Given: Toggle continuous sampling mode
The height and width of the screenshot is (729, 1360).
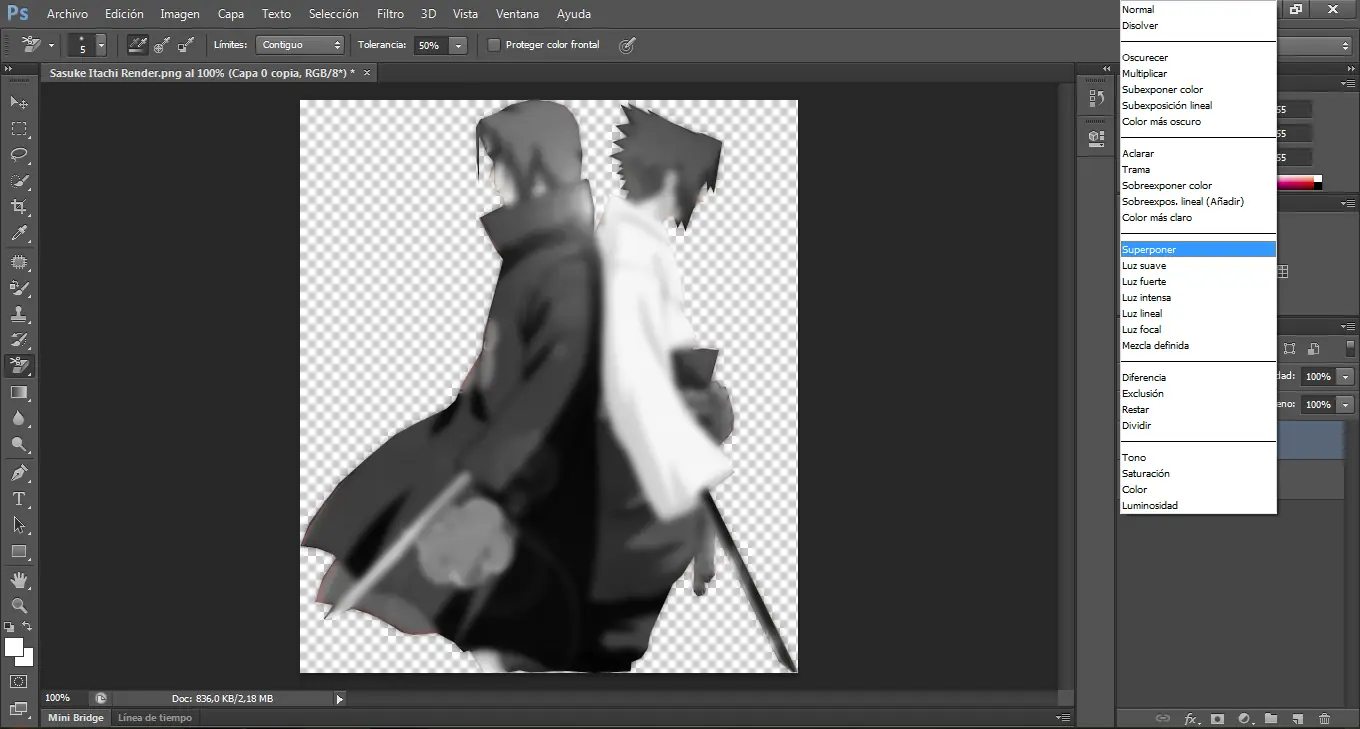Looking at the screenshot, I should point(138,45).
